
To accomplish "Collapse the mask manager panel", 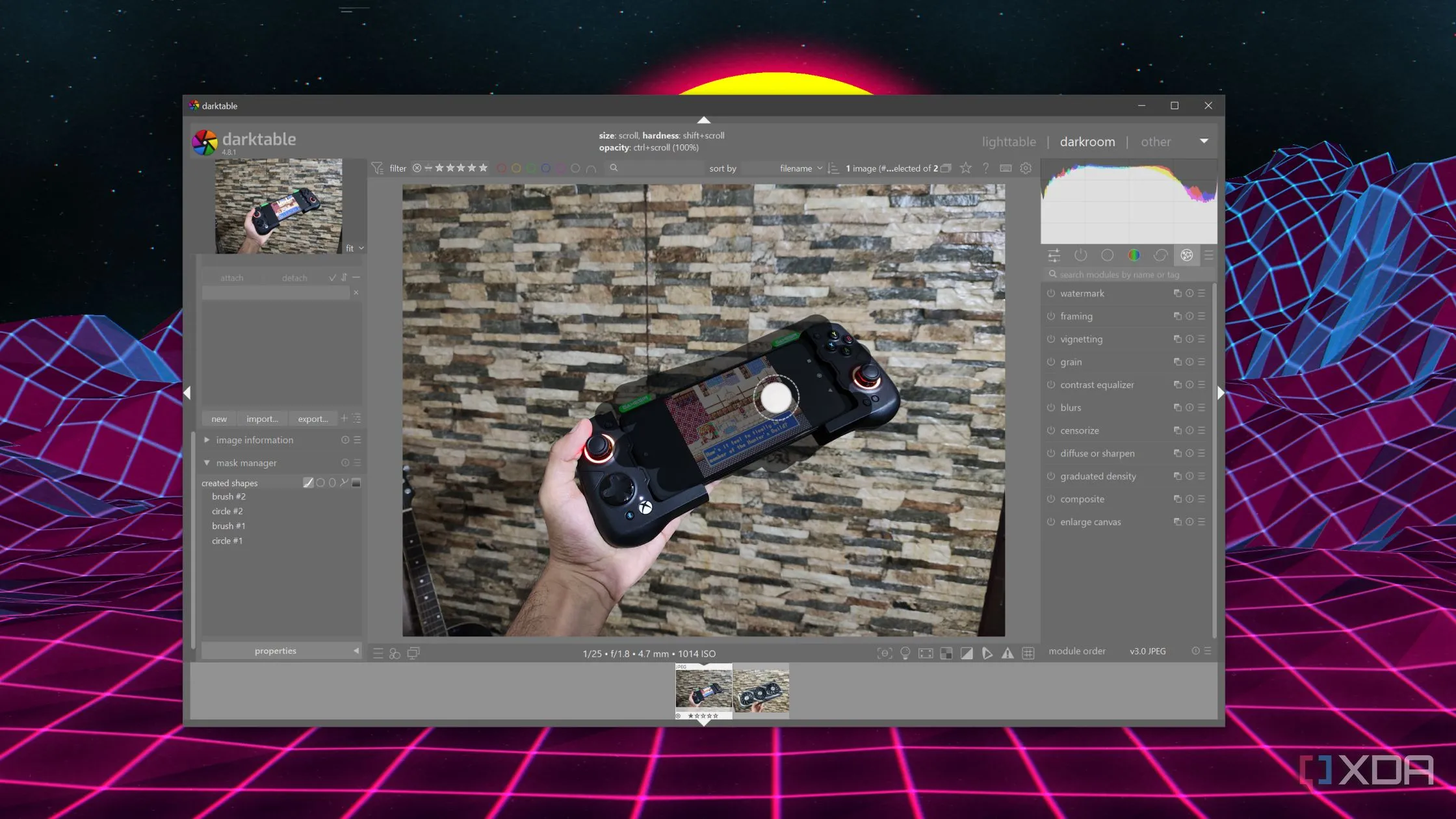I will [207, 463].
